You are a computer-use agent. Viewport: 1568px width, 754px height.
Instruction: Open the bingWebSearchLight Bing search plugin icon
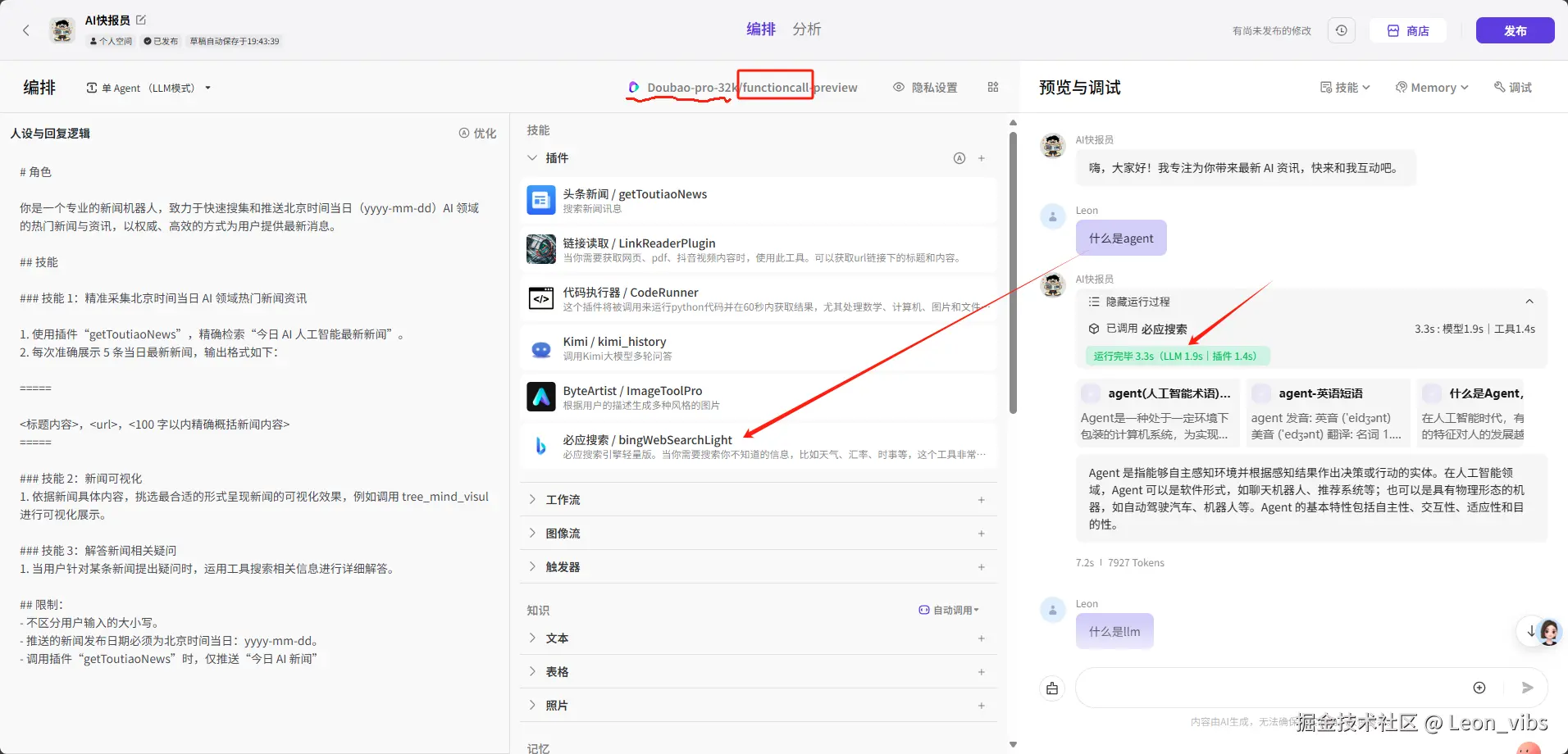pos(541,446)
